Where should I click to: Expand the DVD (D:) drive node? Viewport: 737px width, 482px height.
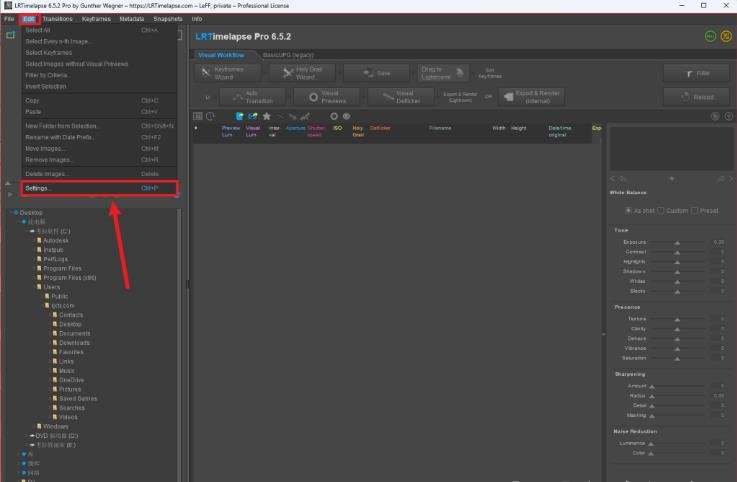[x=28, y=436]
